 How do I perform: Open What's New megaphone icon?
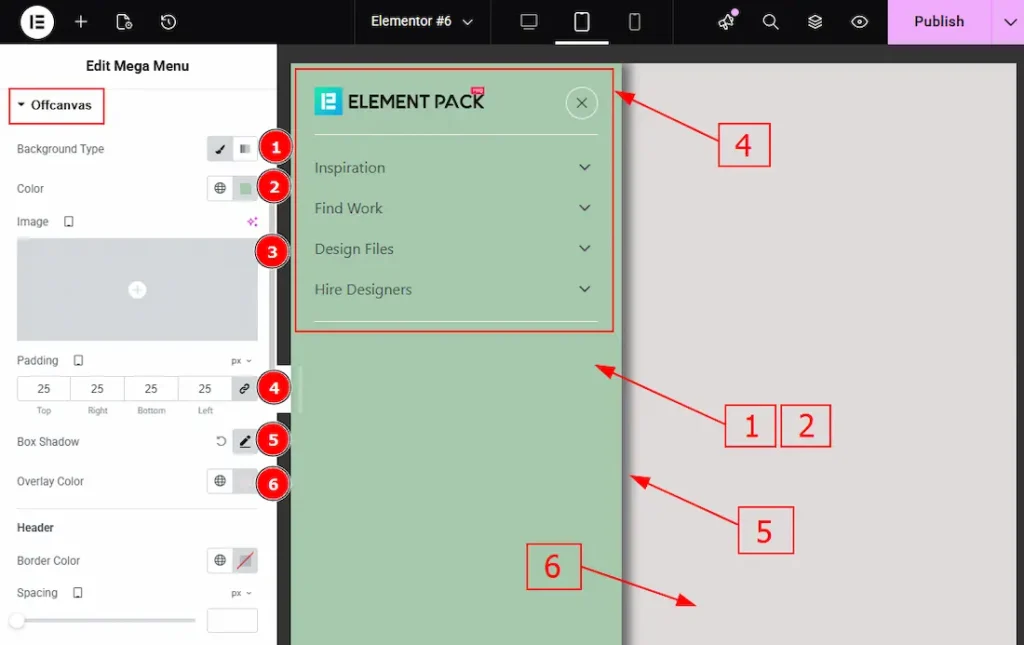coord(727,21)
